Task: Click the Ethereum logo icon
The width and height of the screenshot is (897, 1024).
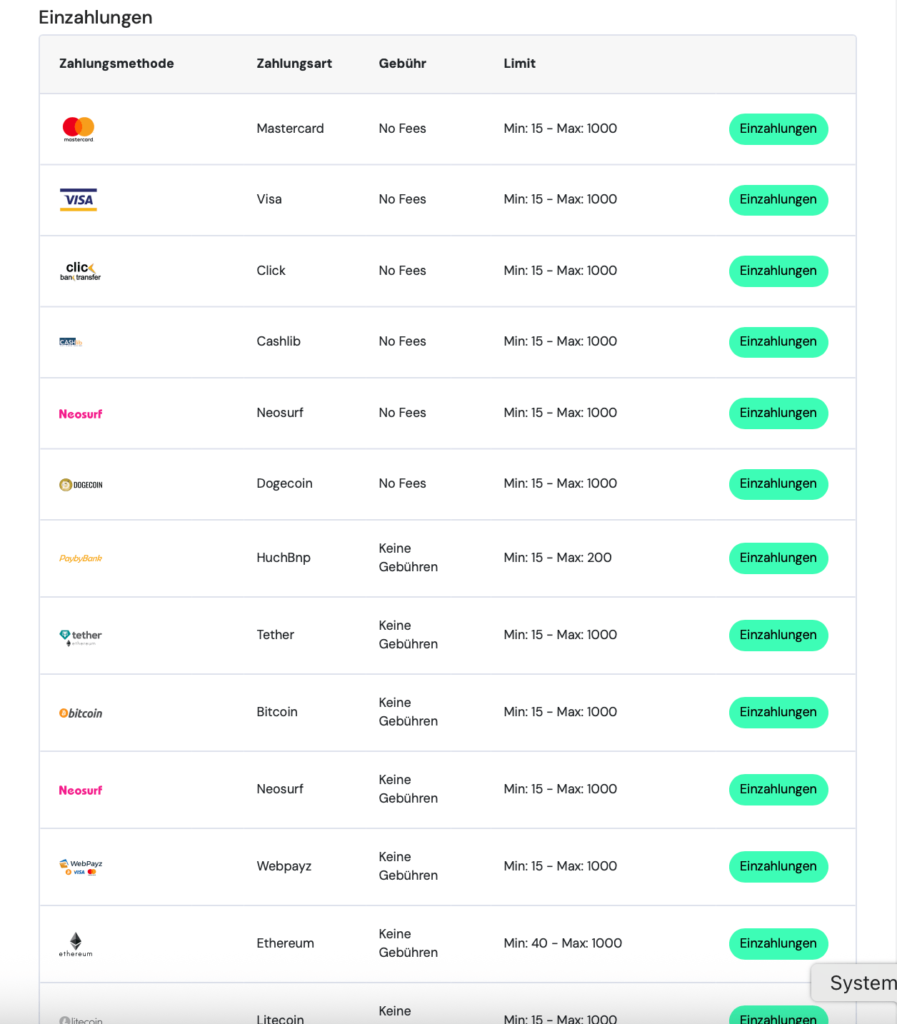Action: point(76,944)
